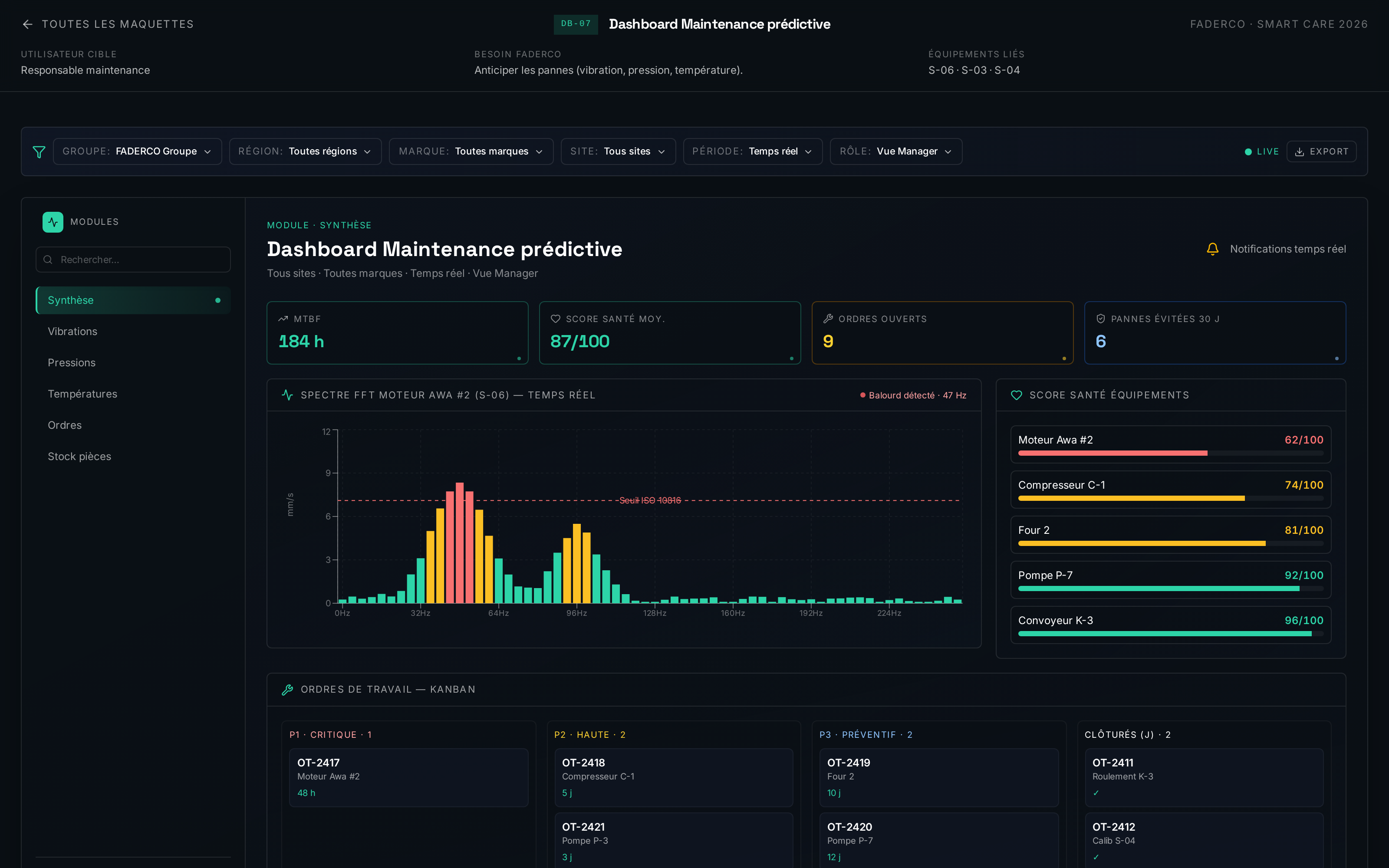1389x868 pixels.
Task: Click the red Balourd détecté alert dot
Action: [x=862, y=395]
